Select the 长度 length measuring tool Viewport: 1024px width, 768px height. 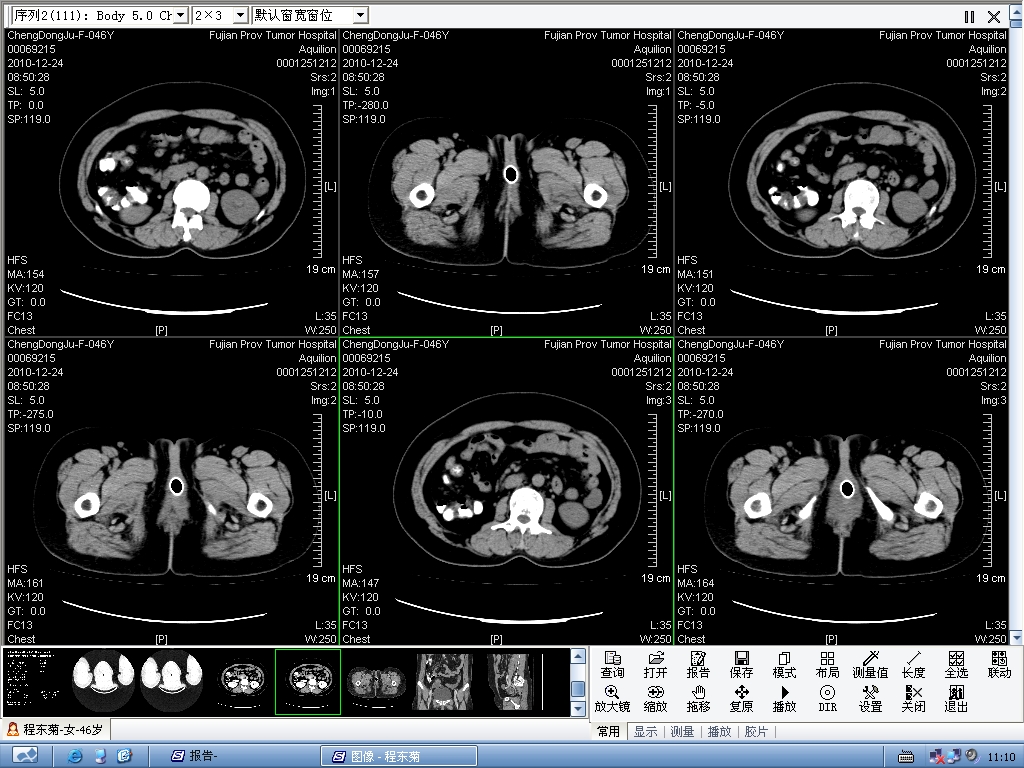914,665
